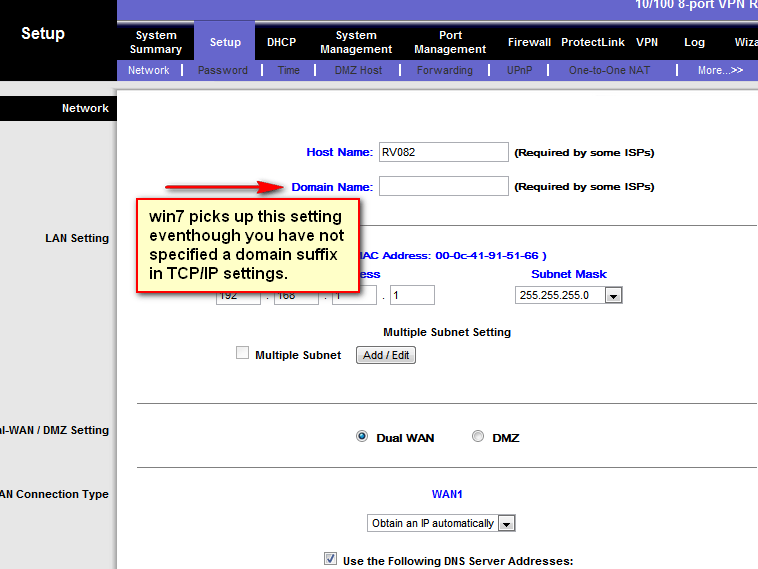The height and width of the screenshot is (569, 758).
Task: Select the DMZ radio button
Action: 478,436
